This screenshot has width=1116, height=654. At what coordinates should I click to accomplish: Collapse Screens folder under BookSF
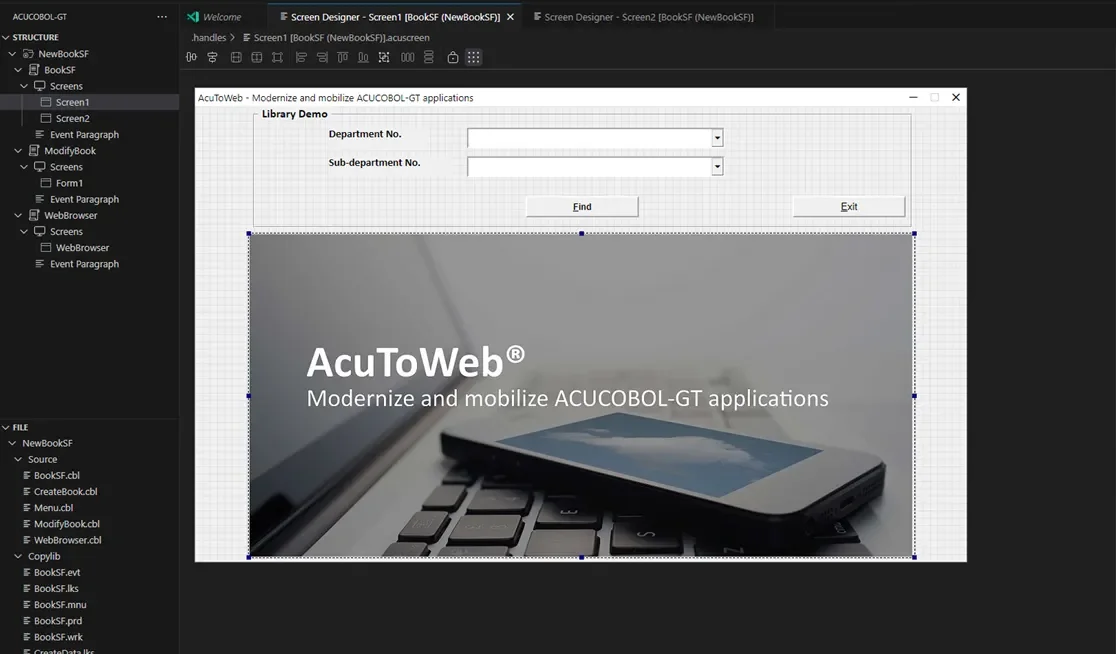[23, 86]
